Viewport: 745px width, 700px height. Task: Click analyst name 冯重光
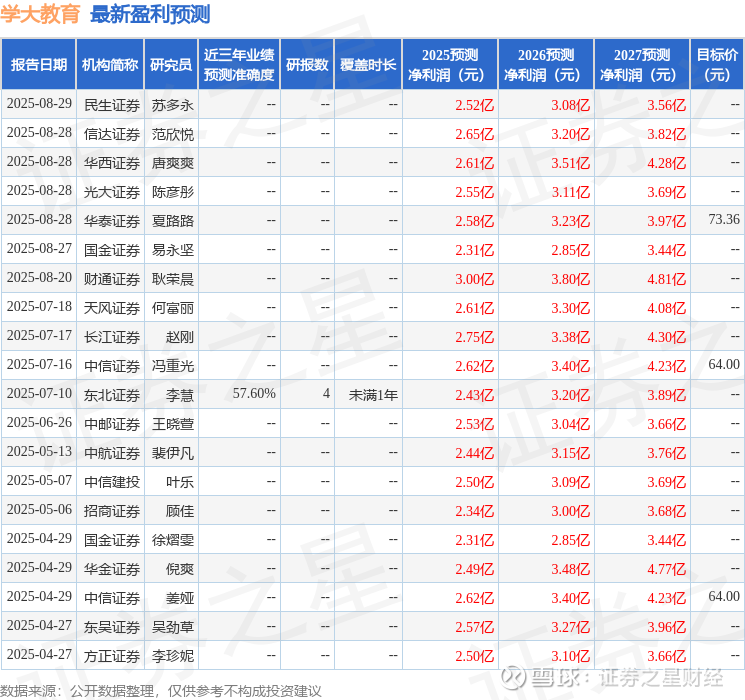click(172, 366)
